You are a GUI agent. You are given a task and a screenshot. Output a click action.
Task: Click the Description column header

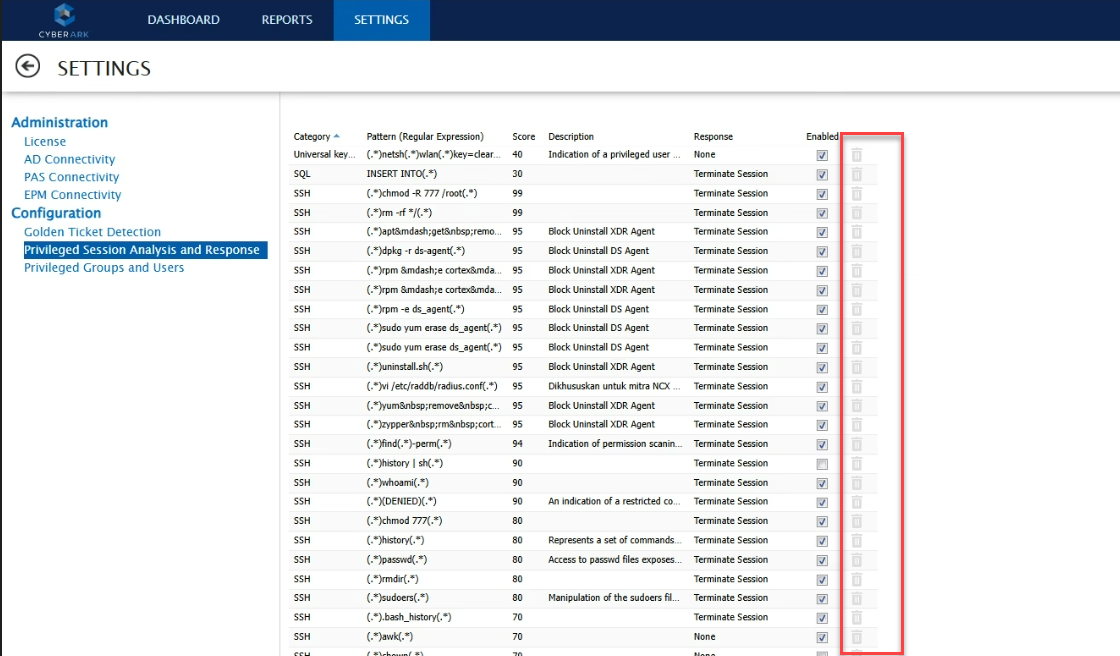coord(571,136)
